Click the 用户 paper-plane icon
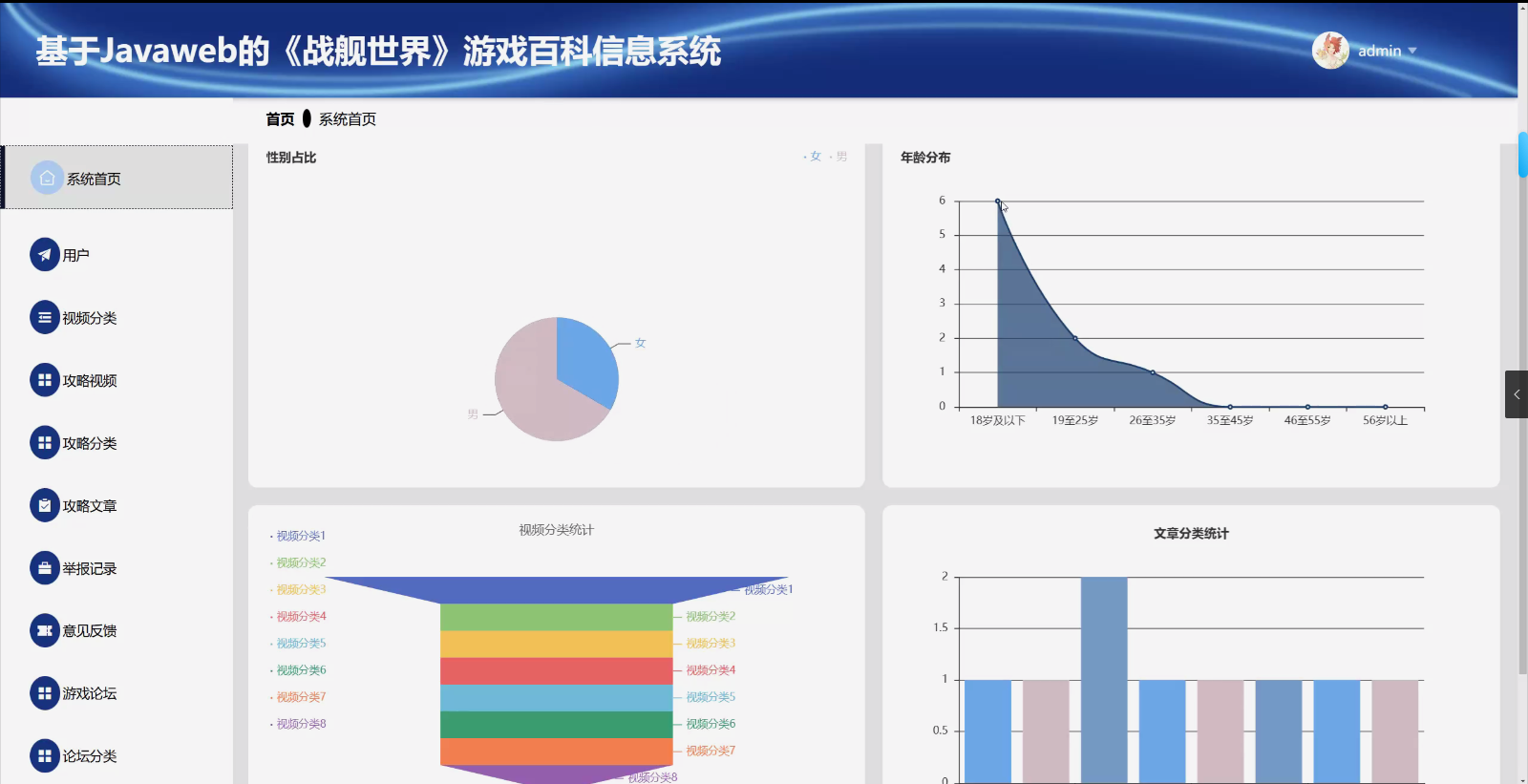Viewport: 1528px width, 784px height. point(45,255)
